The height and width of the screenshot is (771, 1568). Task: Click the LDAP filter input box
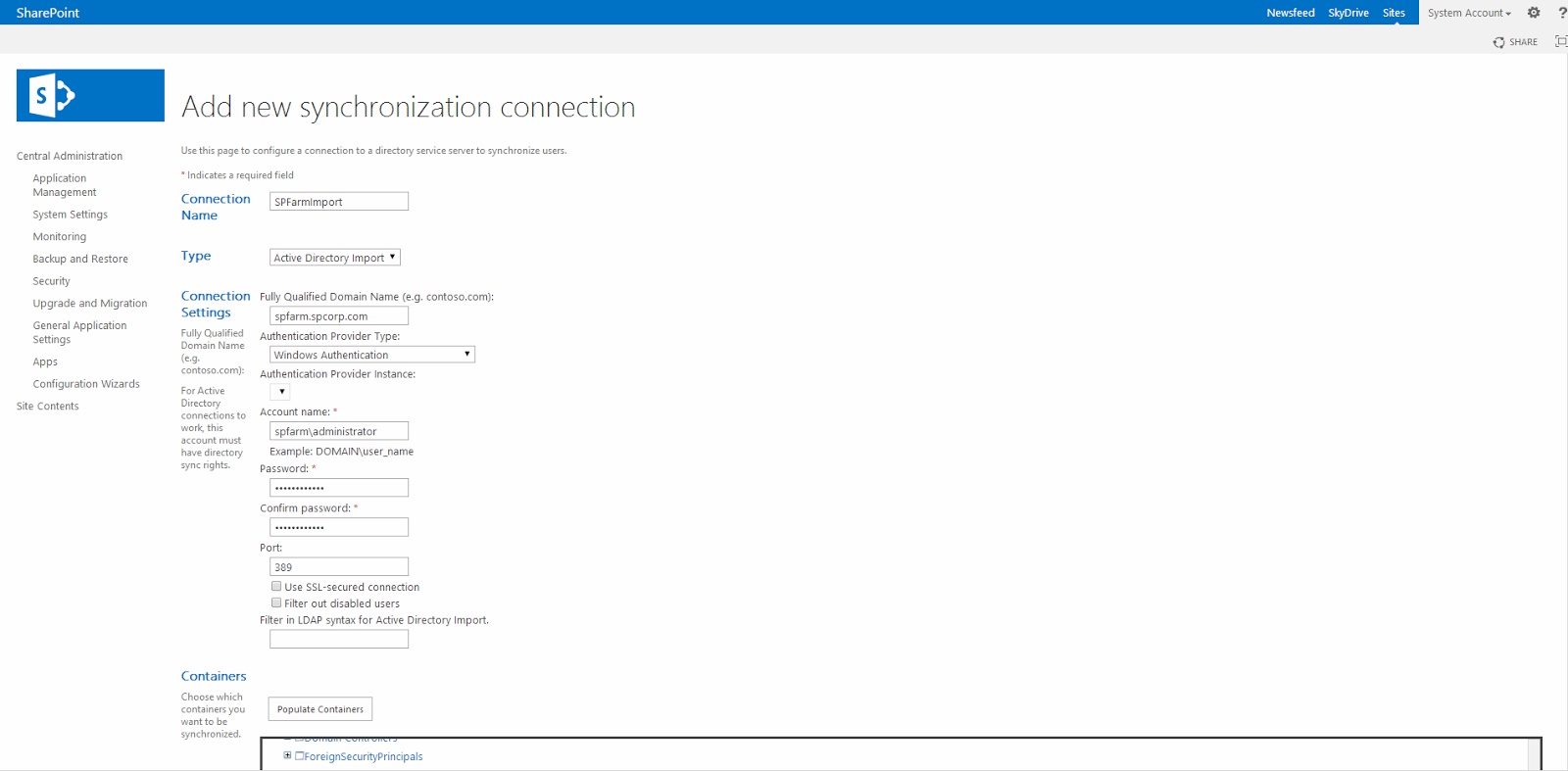pyautogui.click(x=339, y=640)
